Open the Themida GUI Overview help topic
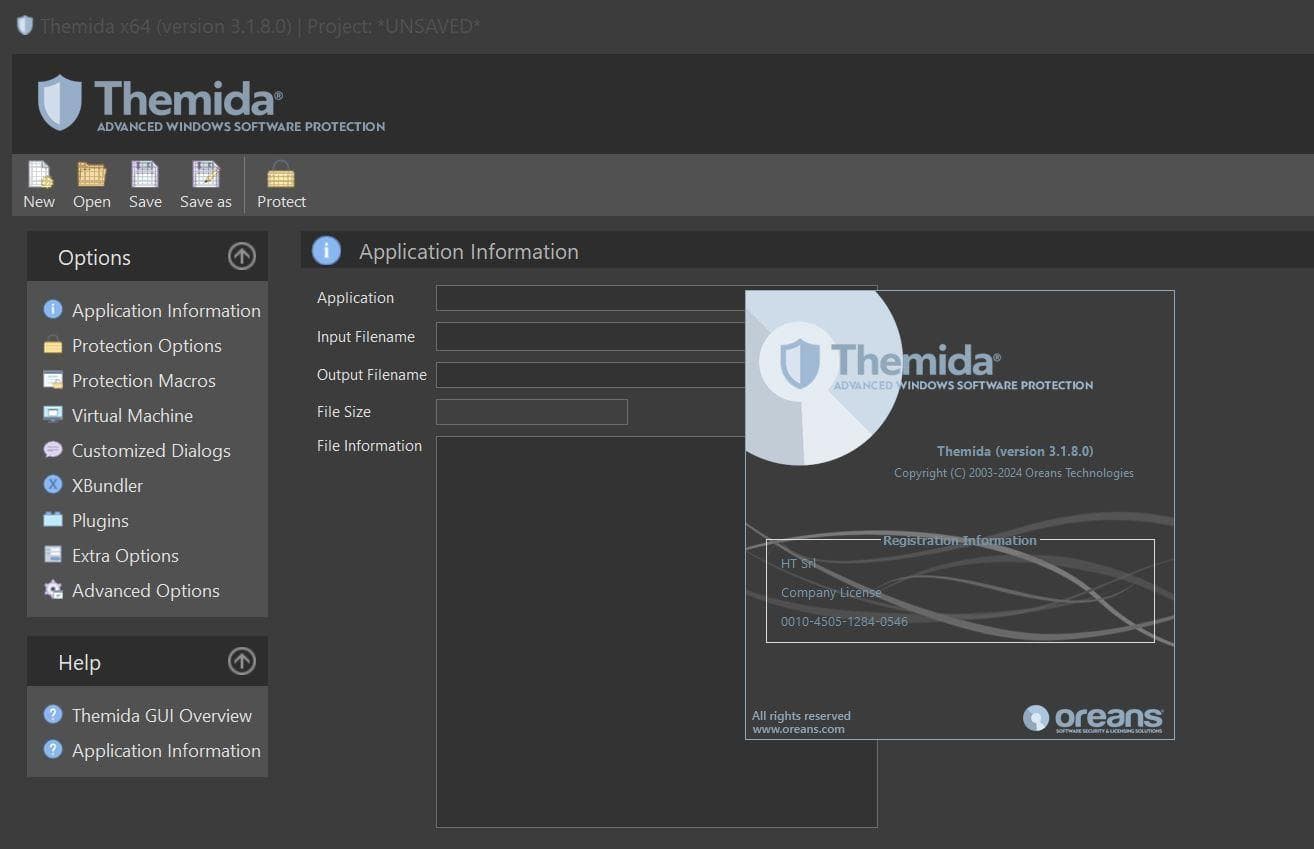 pyautogui.click(x=161, y=715)
